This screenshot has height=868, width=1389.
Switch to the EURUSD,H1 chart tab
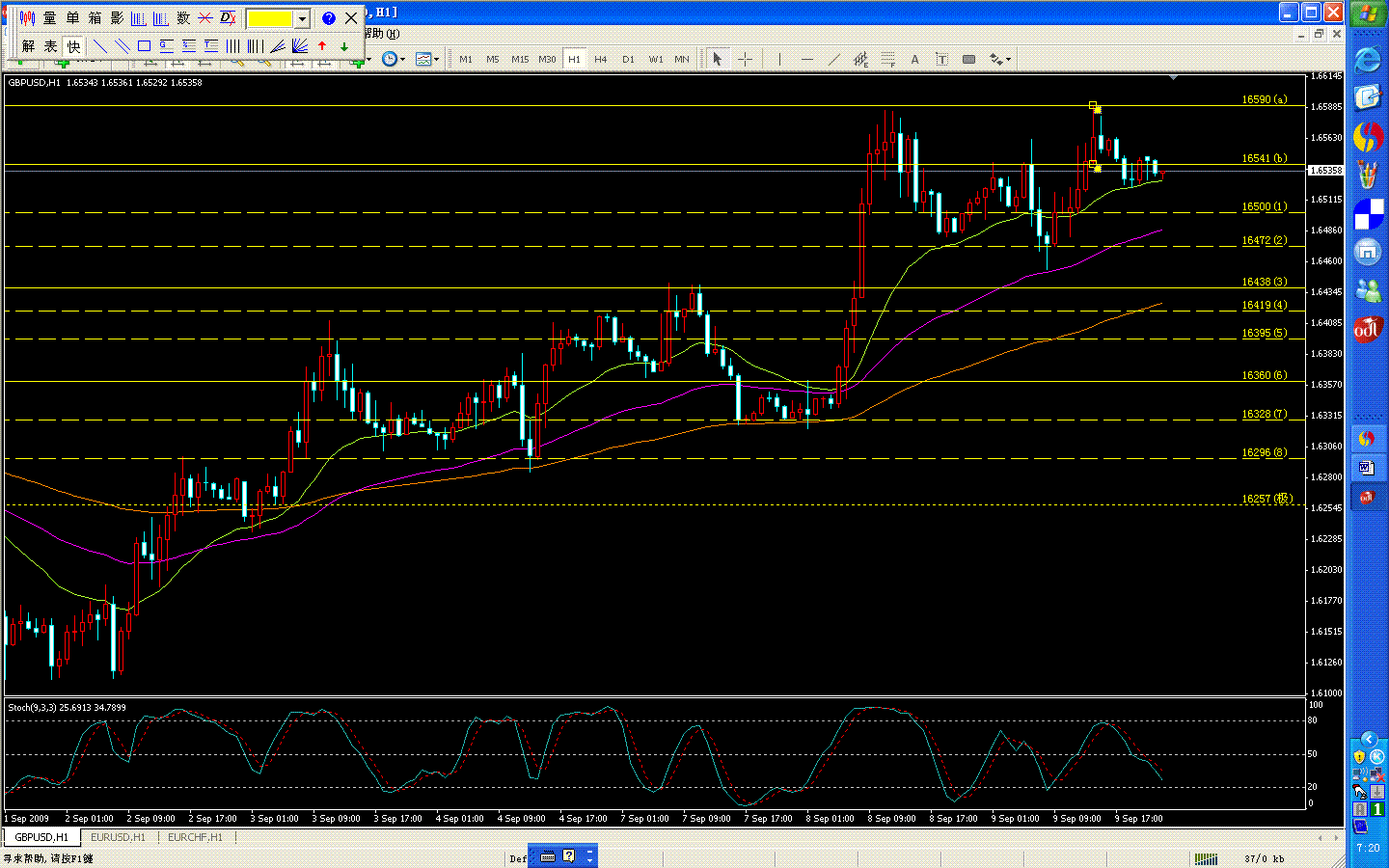point(118,837)
